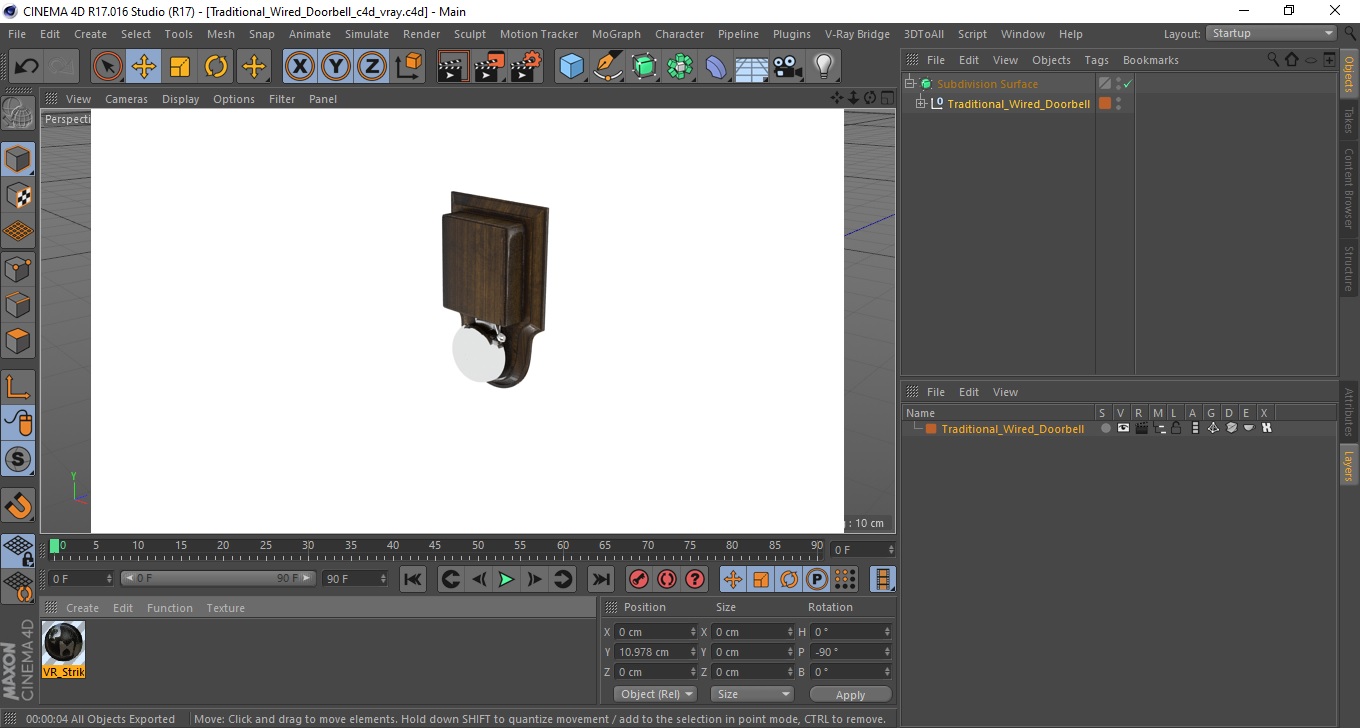
Task: Activate the Scale tool in toolbar
Action: point(180,67)
